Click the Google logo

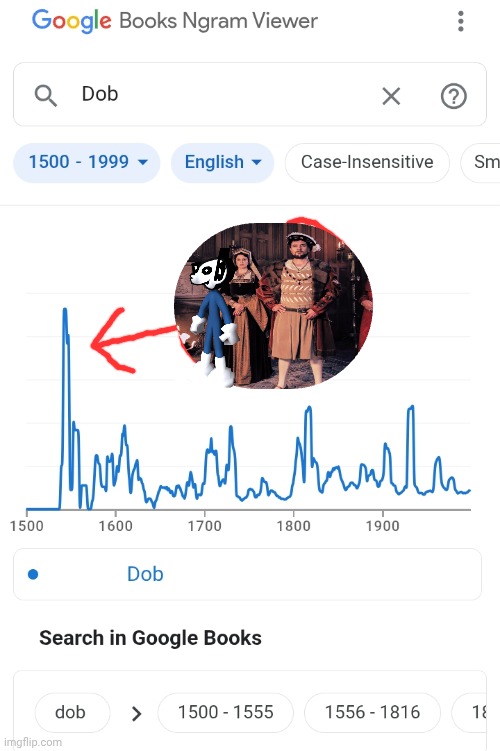pyautogui.click(x=71, y=21)
